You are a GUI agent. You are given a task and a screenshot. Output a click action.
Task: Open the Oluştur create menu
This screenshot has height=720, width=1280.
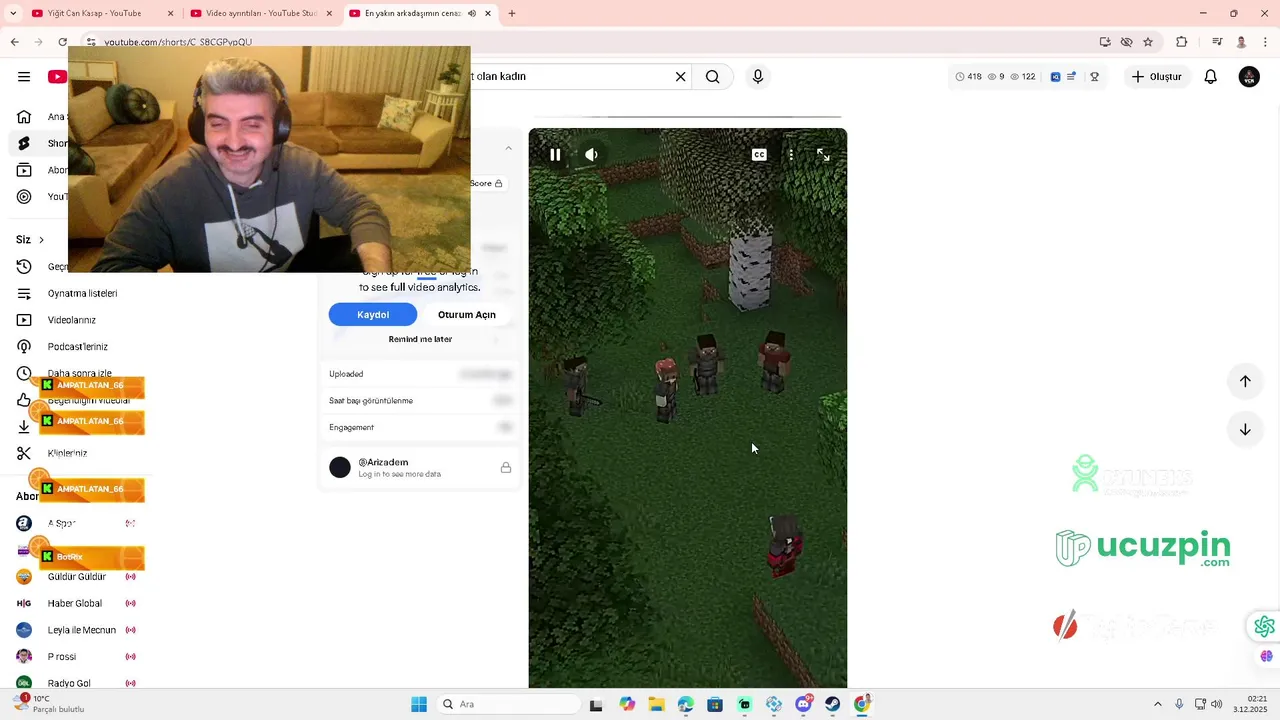coord(1157,77)
